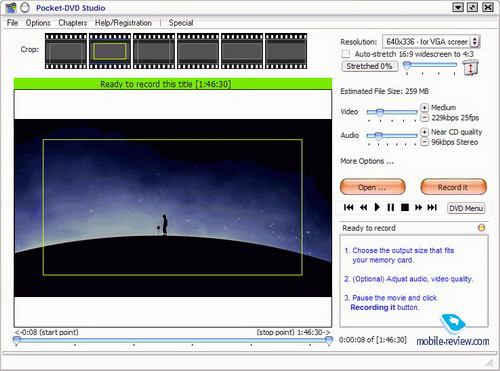Select the first crop filmstrip thumbnail
Viewport: 500px width, 371px height.
[x=66, y=51]
